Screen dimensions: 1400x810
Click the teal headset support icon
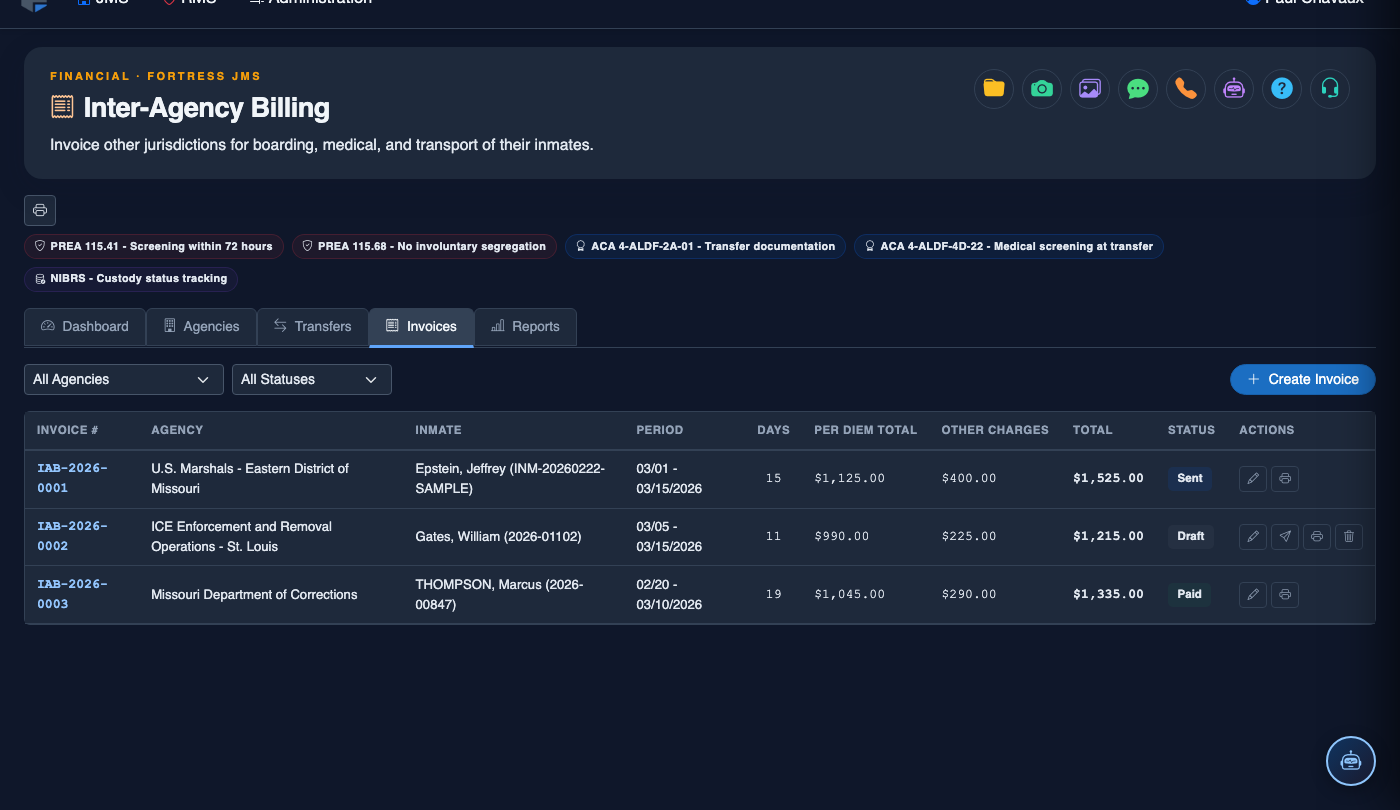(x=1330, y=89)
